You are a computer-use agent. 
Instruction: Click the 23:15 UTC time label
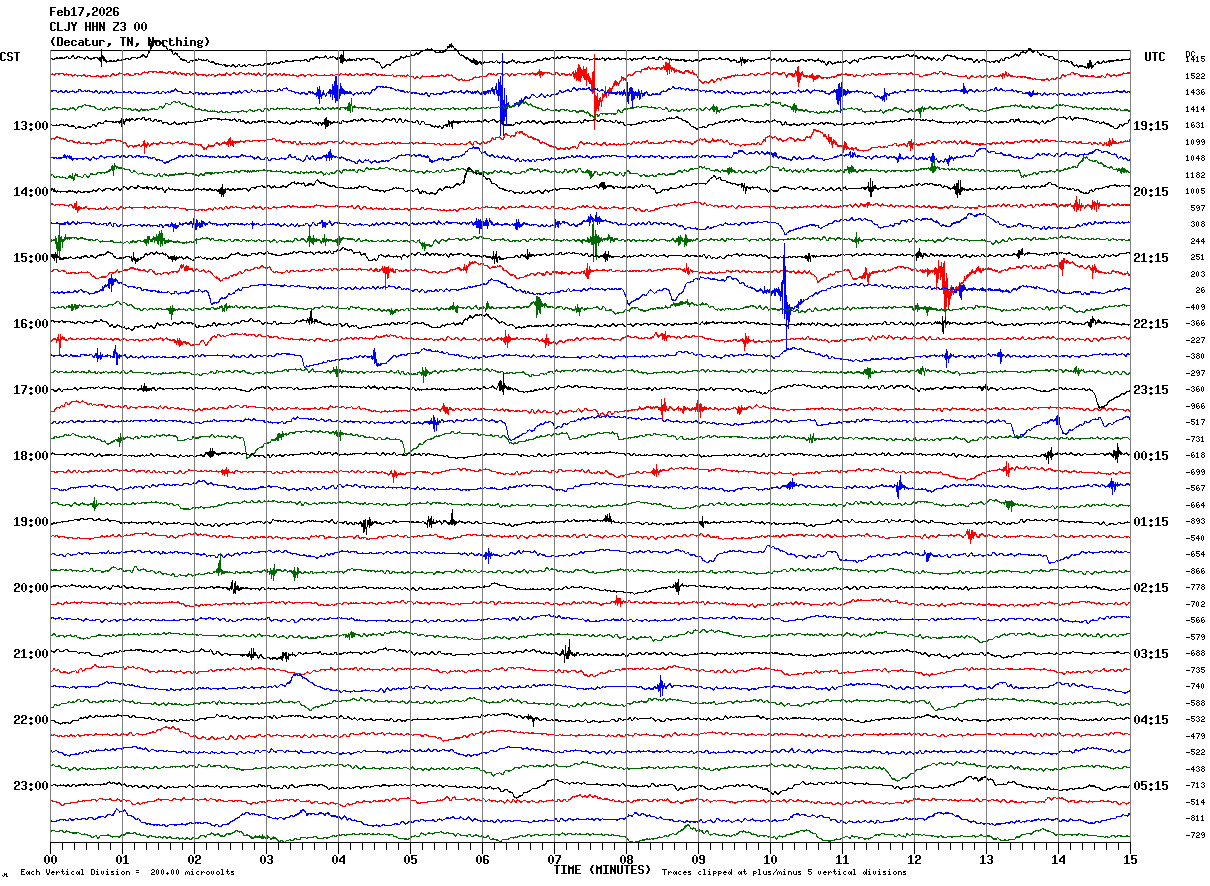pos(1151,390)
